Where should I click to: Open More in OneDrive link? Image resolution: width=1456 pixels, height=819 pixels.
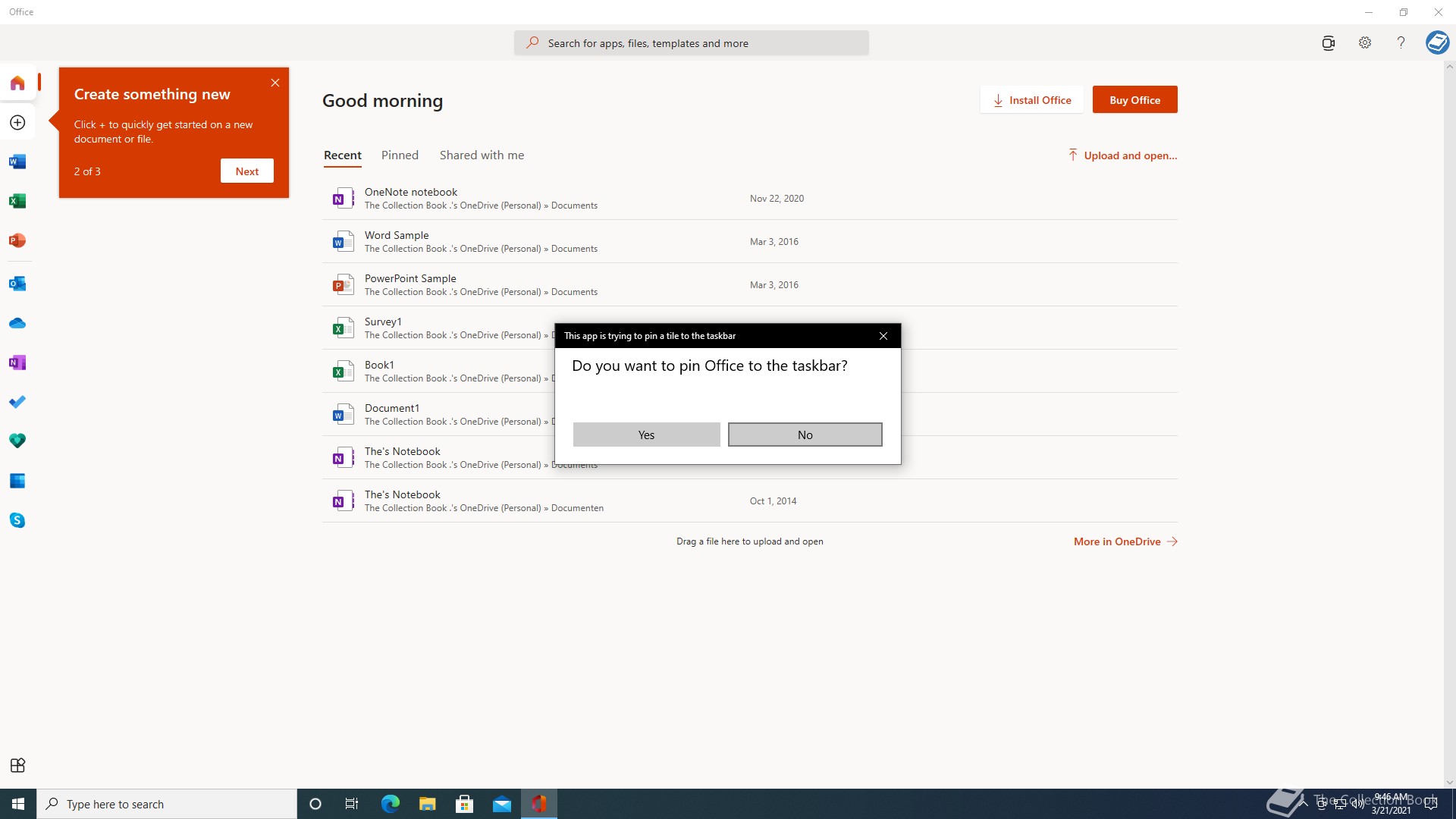pyautogui.click(x=1125, y=541)
